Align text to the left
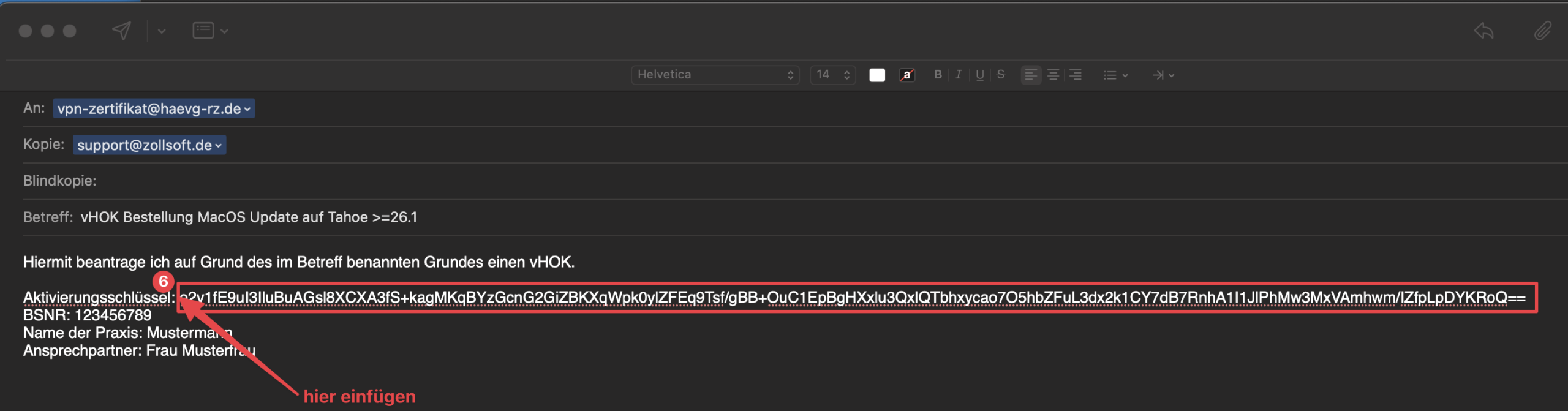The width and height of the screenshot is (1568, 411). (x=1031, y=75)
